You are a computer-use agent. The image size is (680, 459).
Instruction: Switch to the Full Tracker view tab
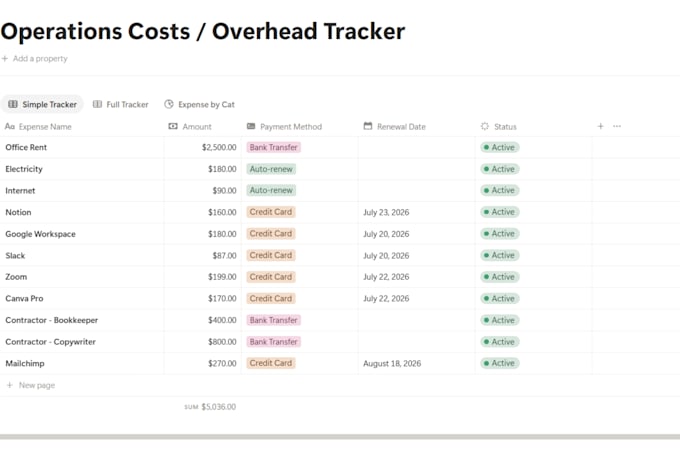(x=121, y=105)
